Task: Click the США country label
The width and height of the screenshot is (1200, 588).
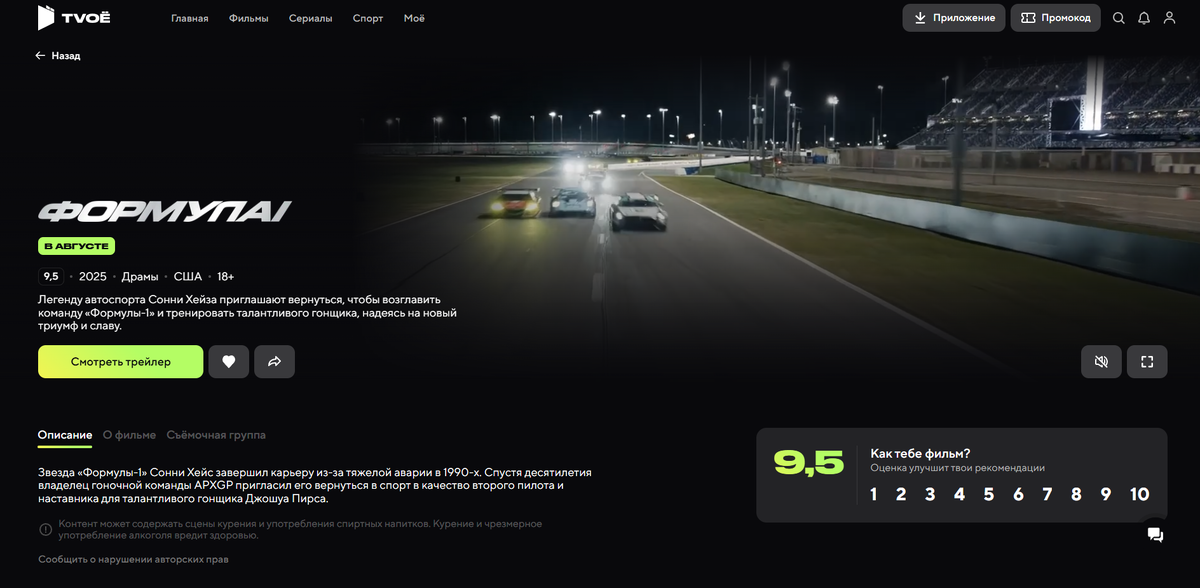Action: tap(188, 276)
